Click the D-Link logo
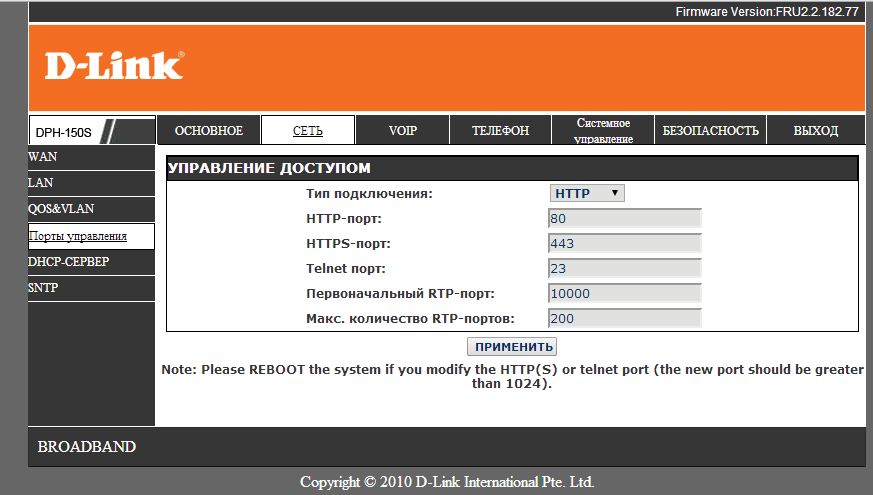The image size is (873, 495). tap(114, 66)
